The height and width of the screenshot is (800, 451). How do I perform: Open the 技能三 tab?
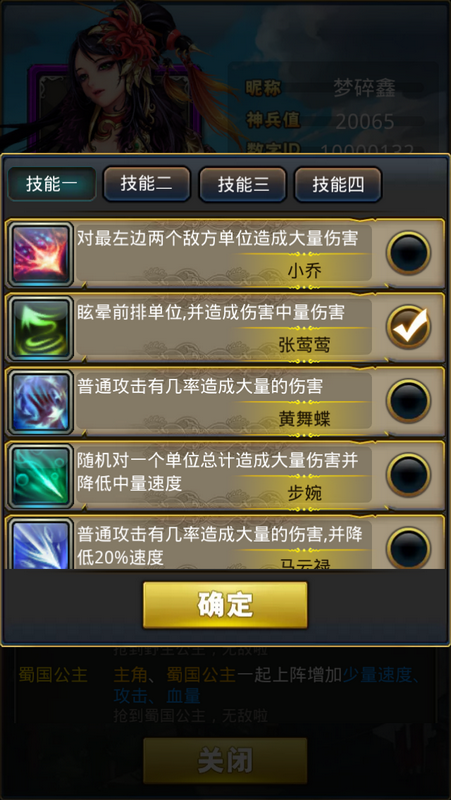pyautogui.click(x=243, y=184)
